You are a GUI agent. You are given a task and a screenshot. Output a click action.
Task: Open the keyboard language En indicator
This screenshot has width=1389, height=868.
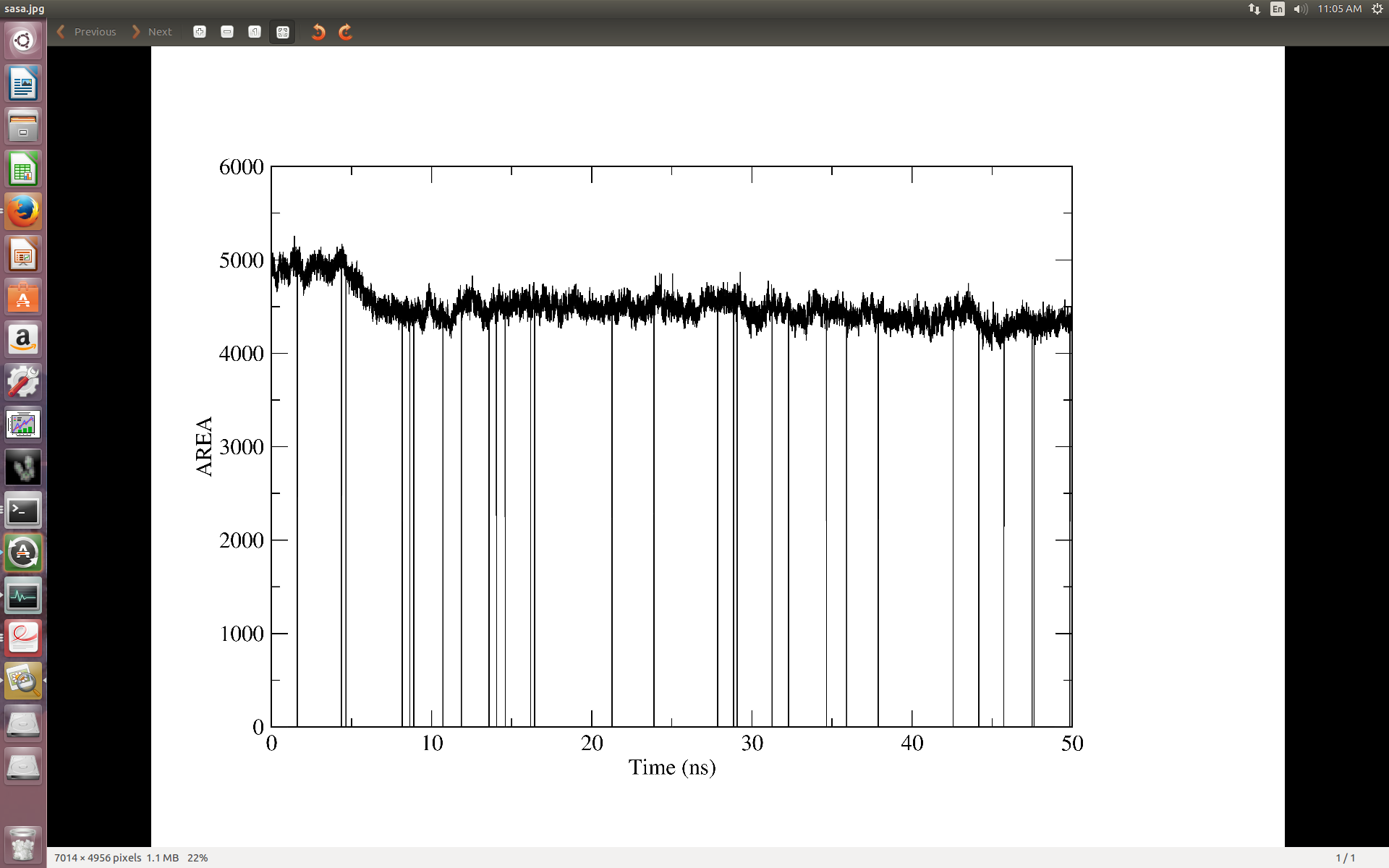point(1278,9)
